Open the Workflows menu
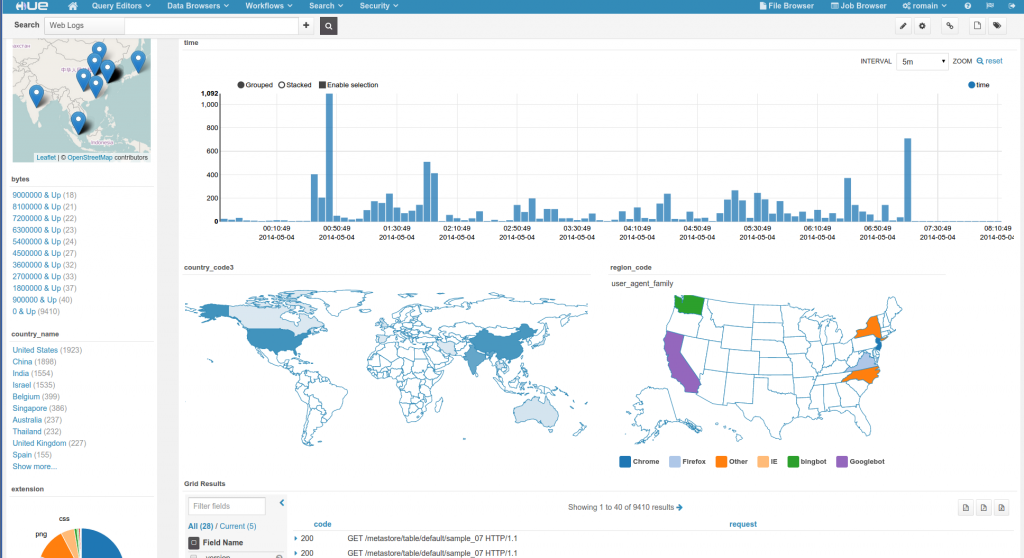This screenshot has width=1024, height=558. (268, 6)
